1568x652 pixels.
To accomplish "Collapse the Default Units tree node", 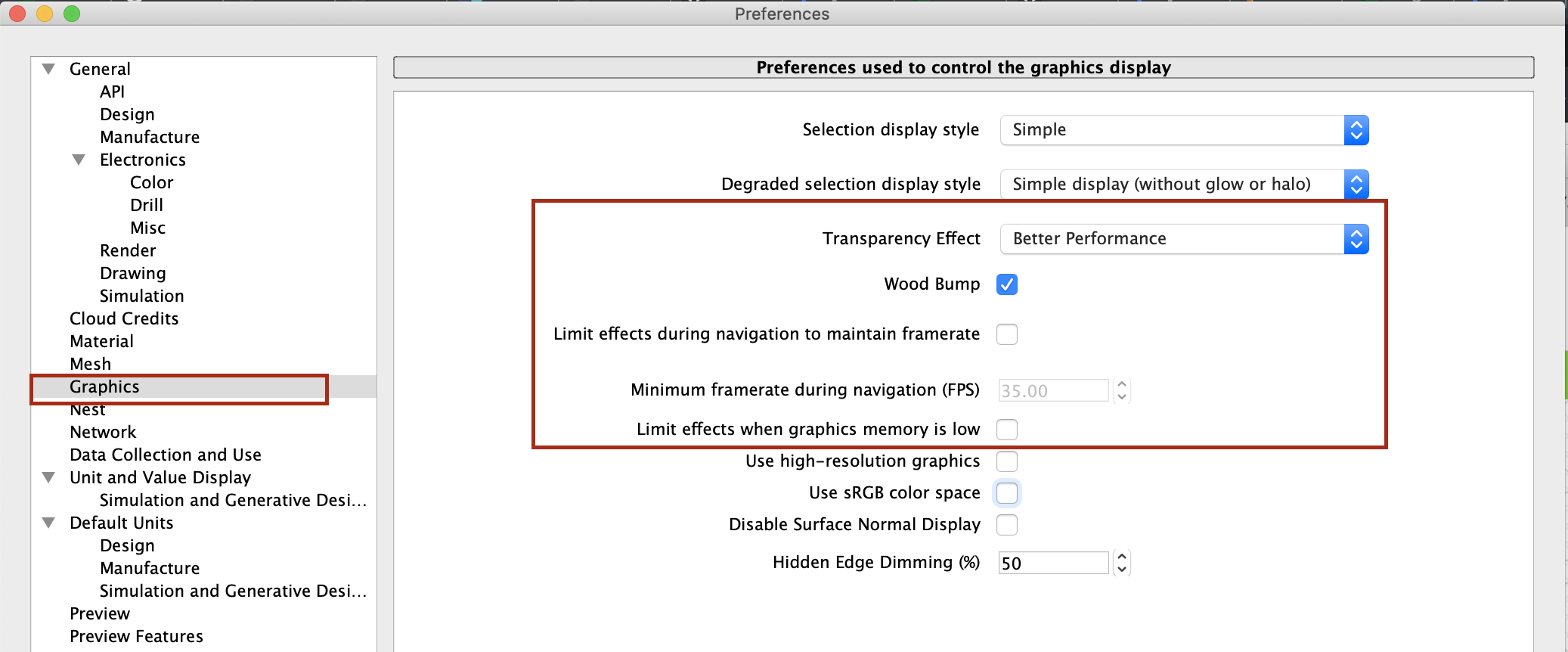I will 49,523.
